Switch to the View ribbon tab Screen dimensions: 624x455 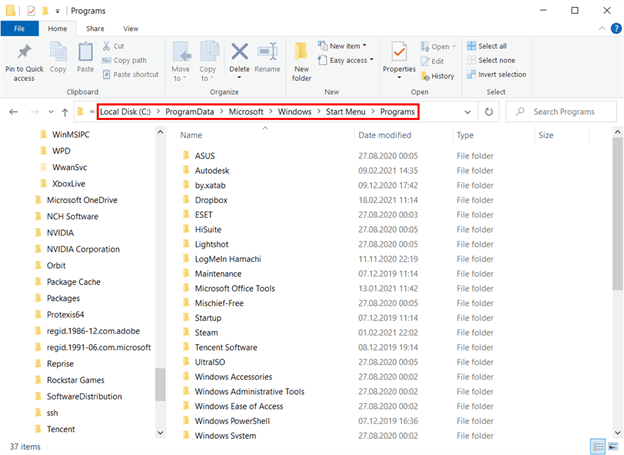coord(131,29)
